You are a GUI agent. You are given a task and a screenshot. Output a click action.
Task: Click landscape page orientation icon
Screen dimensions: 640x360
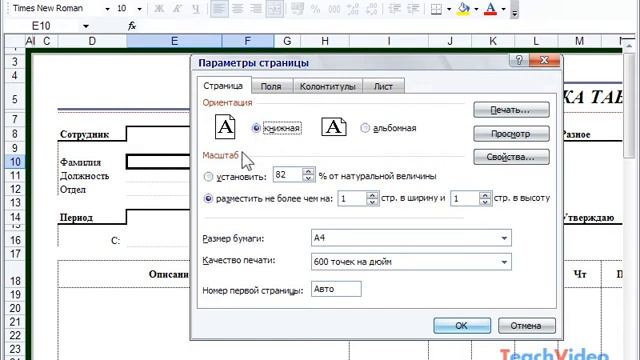[x=334, y=127]
